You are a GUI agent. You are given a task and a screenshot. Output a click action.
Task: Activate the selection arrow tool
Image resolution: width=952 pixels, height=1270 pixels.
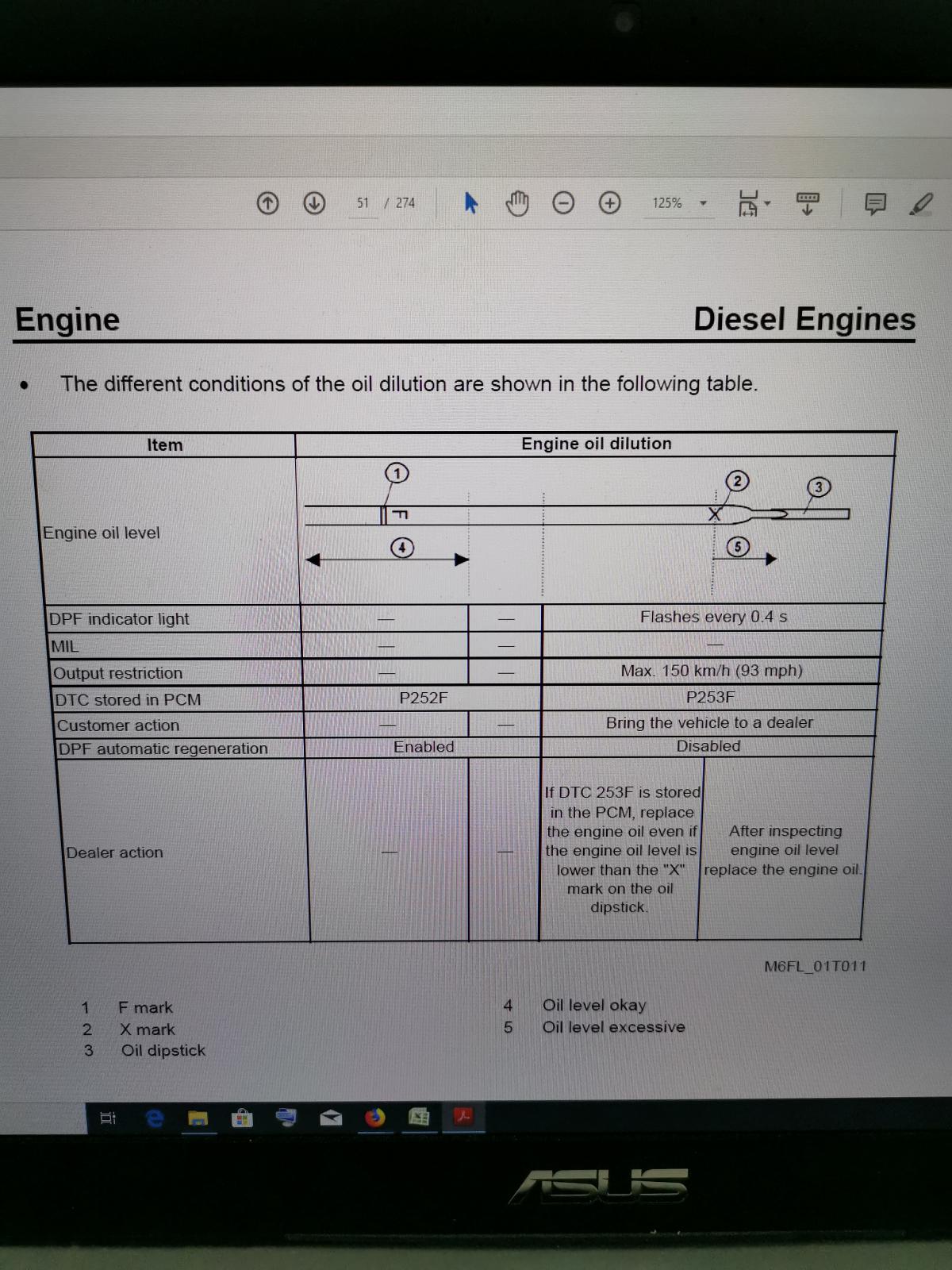click(x=471, y=203)
